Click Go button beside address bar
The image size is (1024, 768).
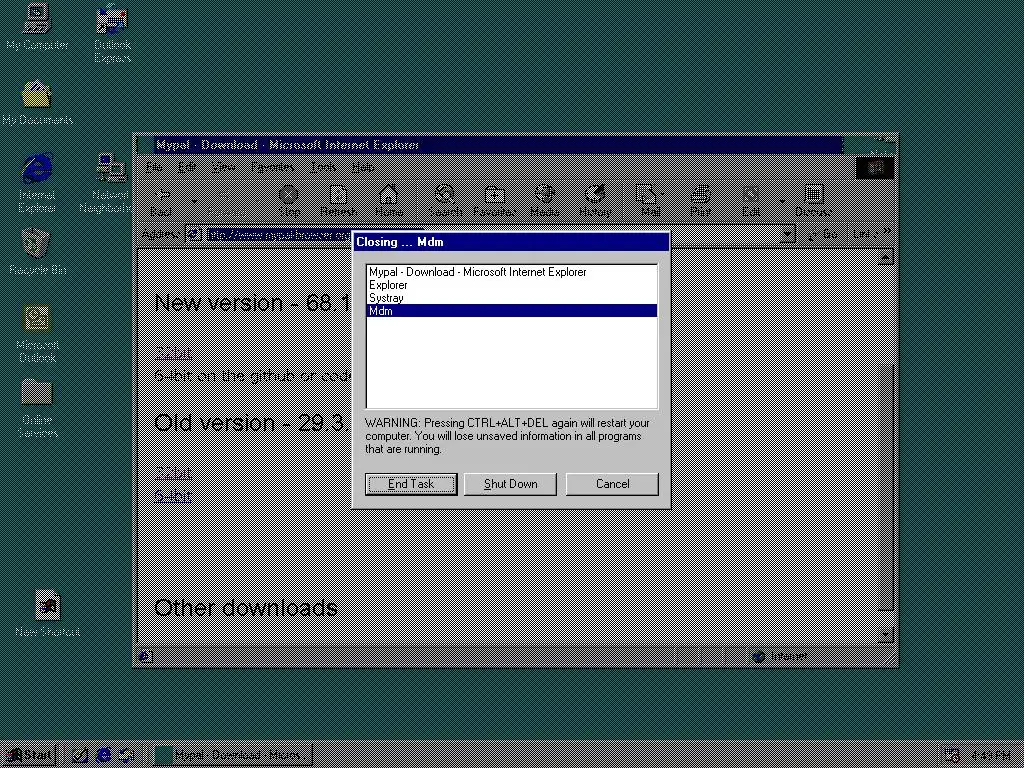823,234
